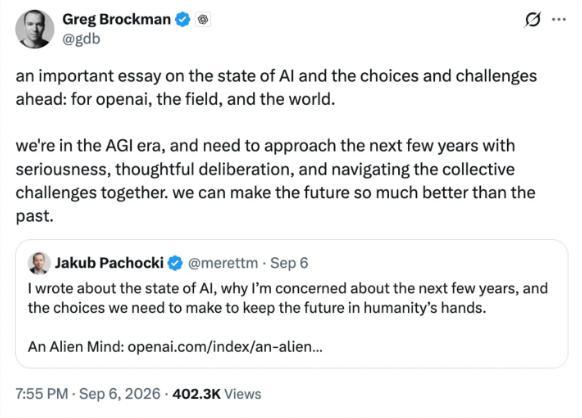This screenshot has height=418, width=582.
Task: Open Jakub Pachocki's small avatar
Action: coord(39,263)
